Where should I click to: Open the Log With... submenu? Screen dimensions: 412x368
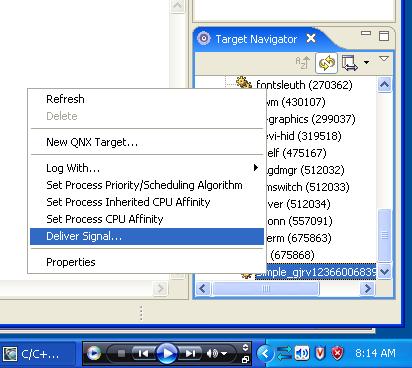click(x=147, y=168)
